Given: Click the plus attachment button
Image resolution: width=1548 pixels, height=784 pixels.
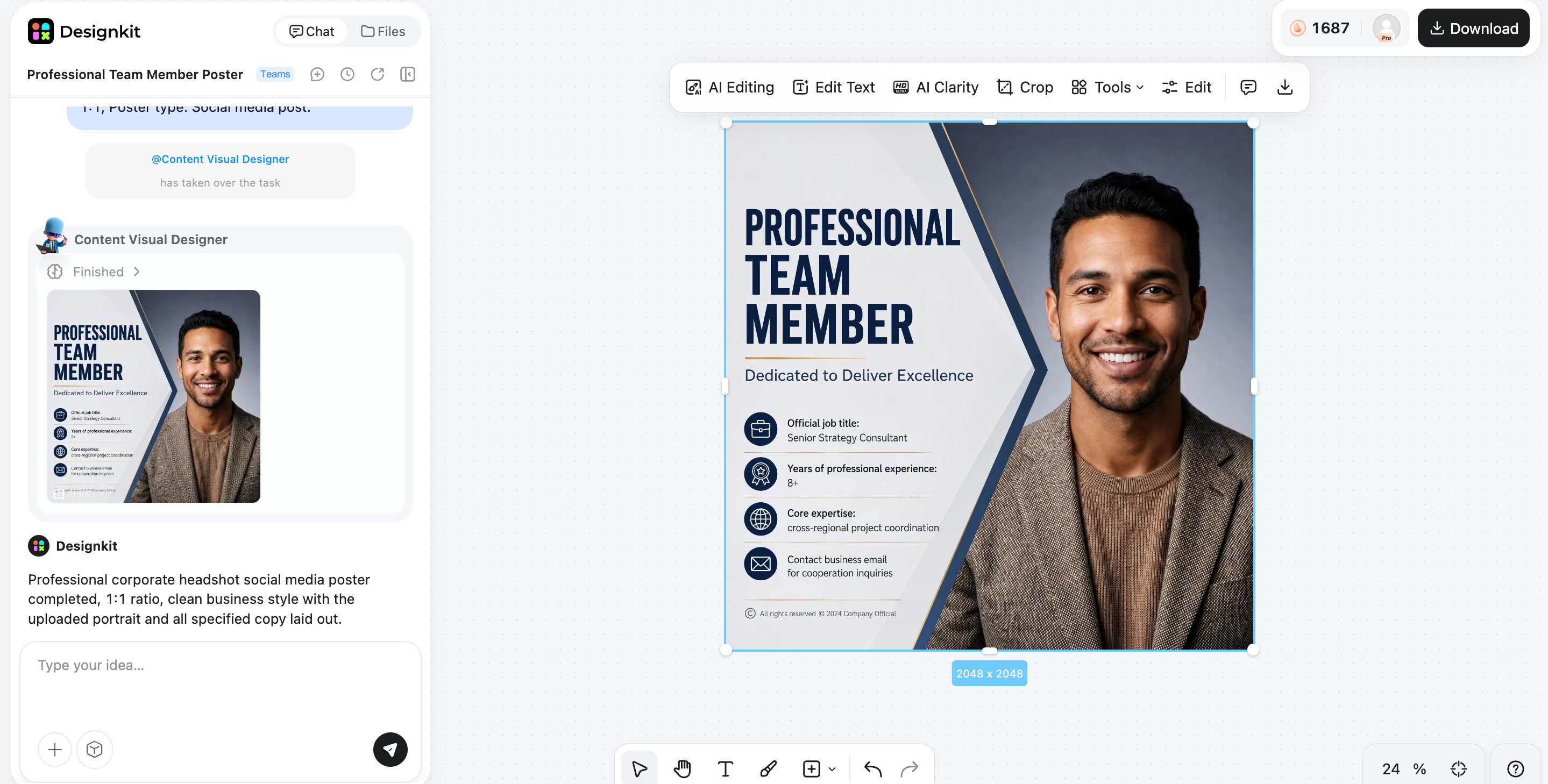Looking at the screenshot, I should tap(55, 749).
